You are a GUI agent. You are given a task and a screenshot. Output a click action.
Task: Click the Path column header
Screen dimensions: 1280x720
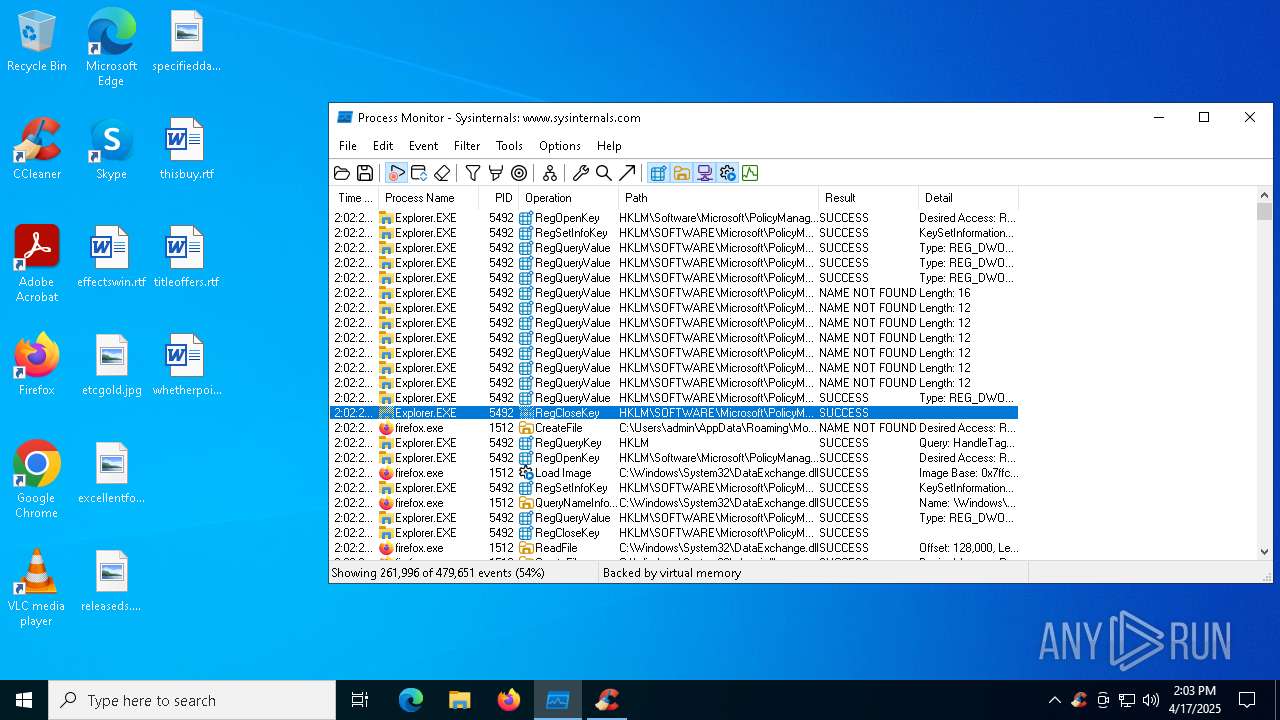coord(719,198)
